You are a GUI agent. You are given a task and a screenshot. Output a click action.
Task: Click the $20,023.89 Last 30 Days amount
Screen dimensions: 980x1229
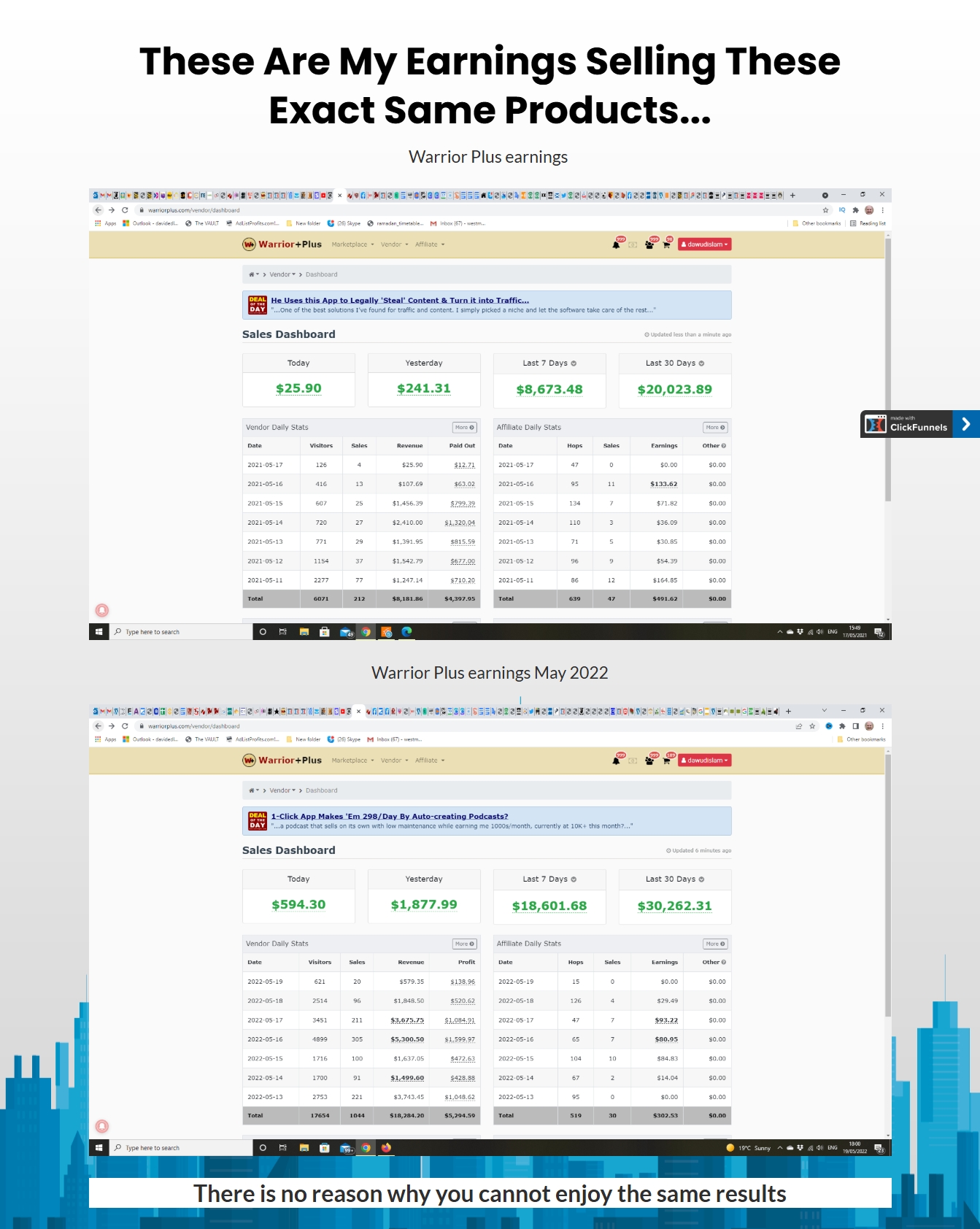point(674,390)
